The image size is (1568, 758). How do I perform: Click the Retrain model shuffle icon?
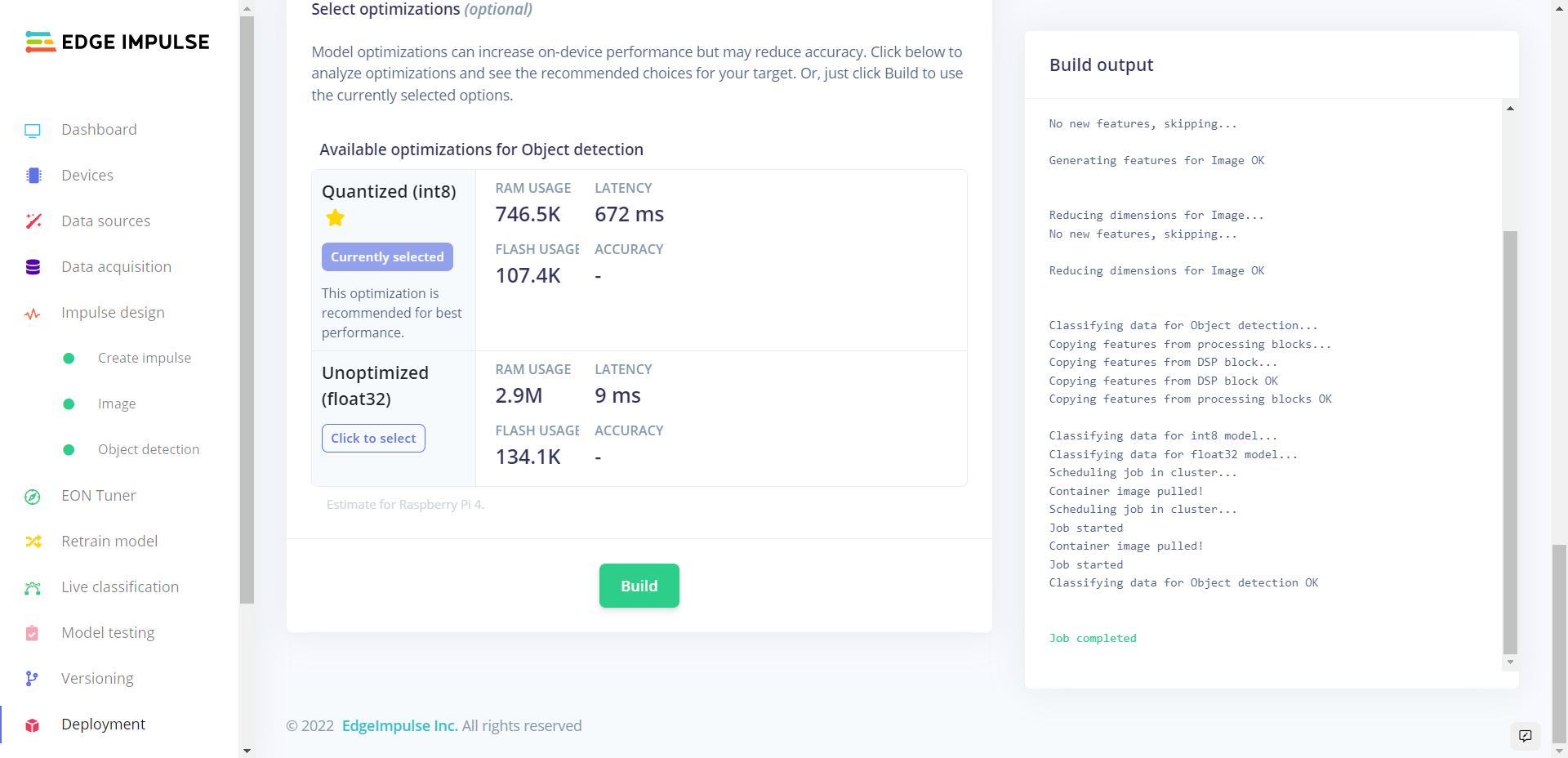[33, 542]
